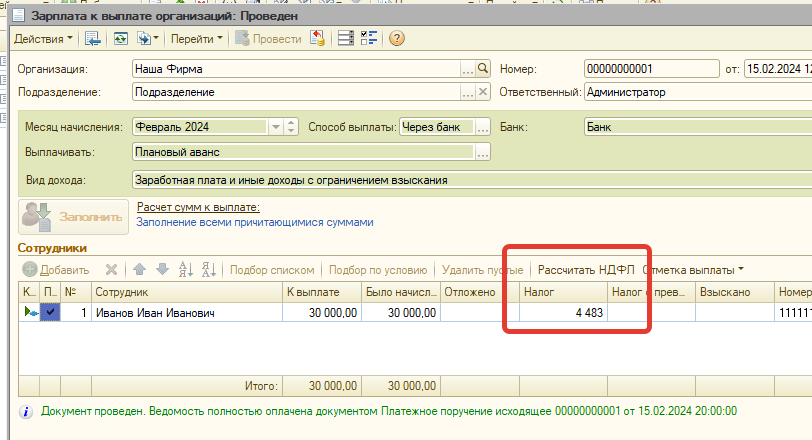This screenshot has width=812, height=440.
Task: Click the move row down arrow icon
Action: (161, 270)
